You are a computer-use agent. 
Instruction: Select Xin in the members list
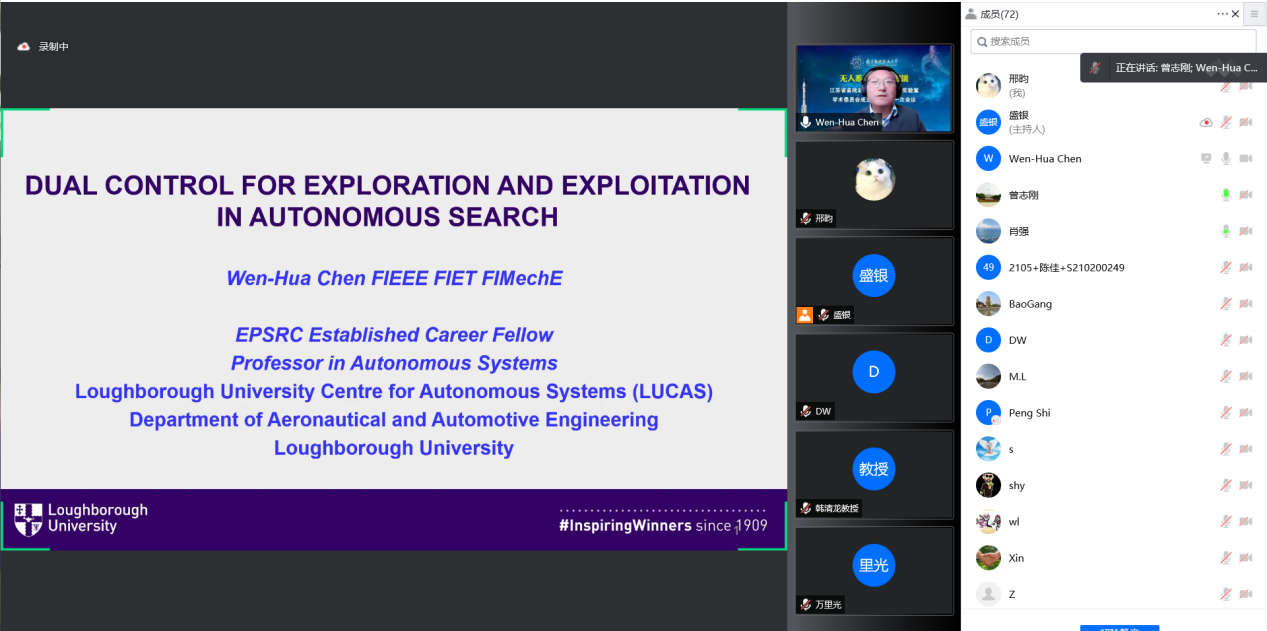1016,558
